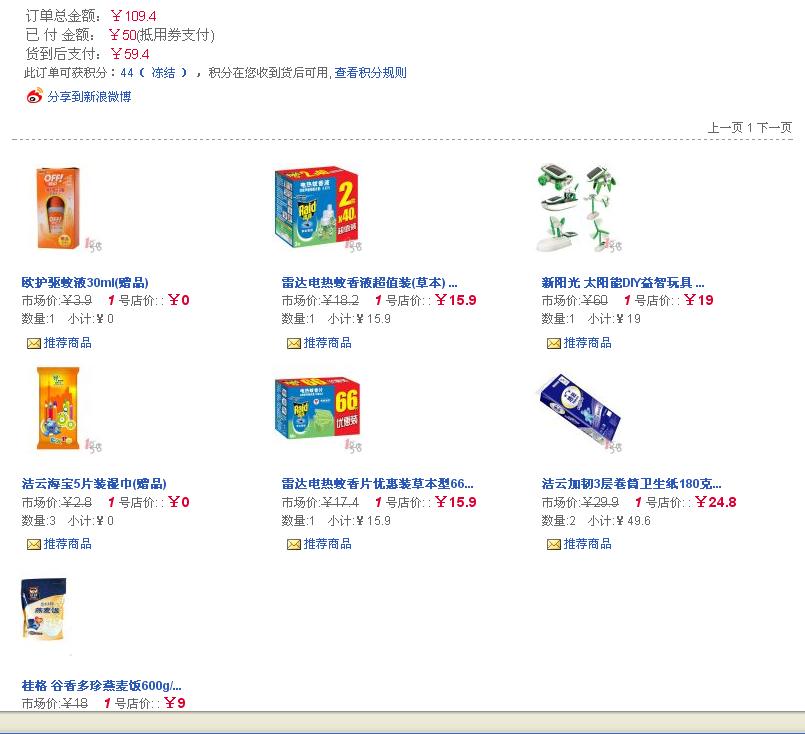
Task: Click envelope icon under 洁云加韧卷筒卫生纸 product
Action: (554, 545)
